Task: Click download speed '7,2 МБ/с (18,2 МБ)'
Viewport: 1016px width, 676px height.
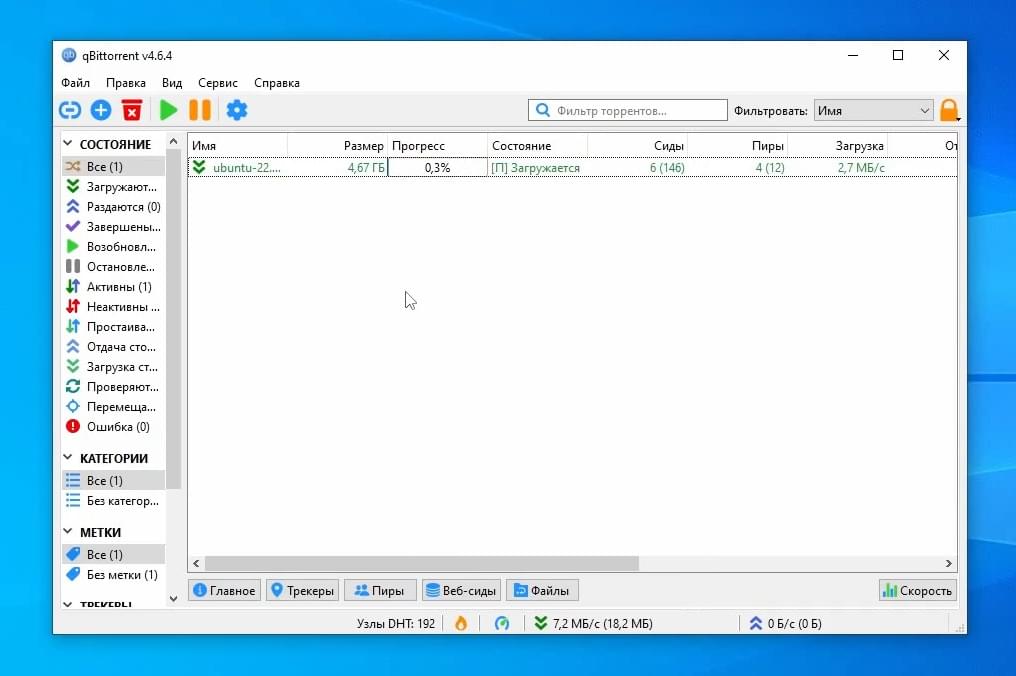Action: 593,624
